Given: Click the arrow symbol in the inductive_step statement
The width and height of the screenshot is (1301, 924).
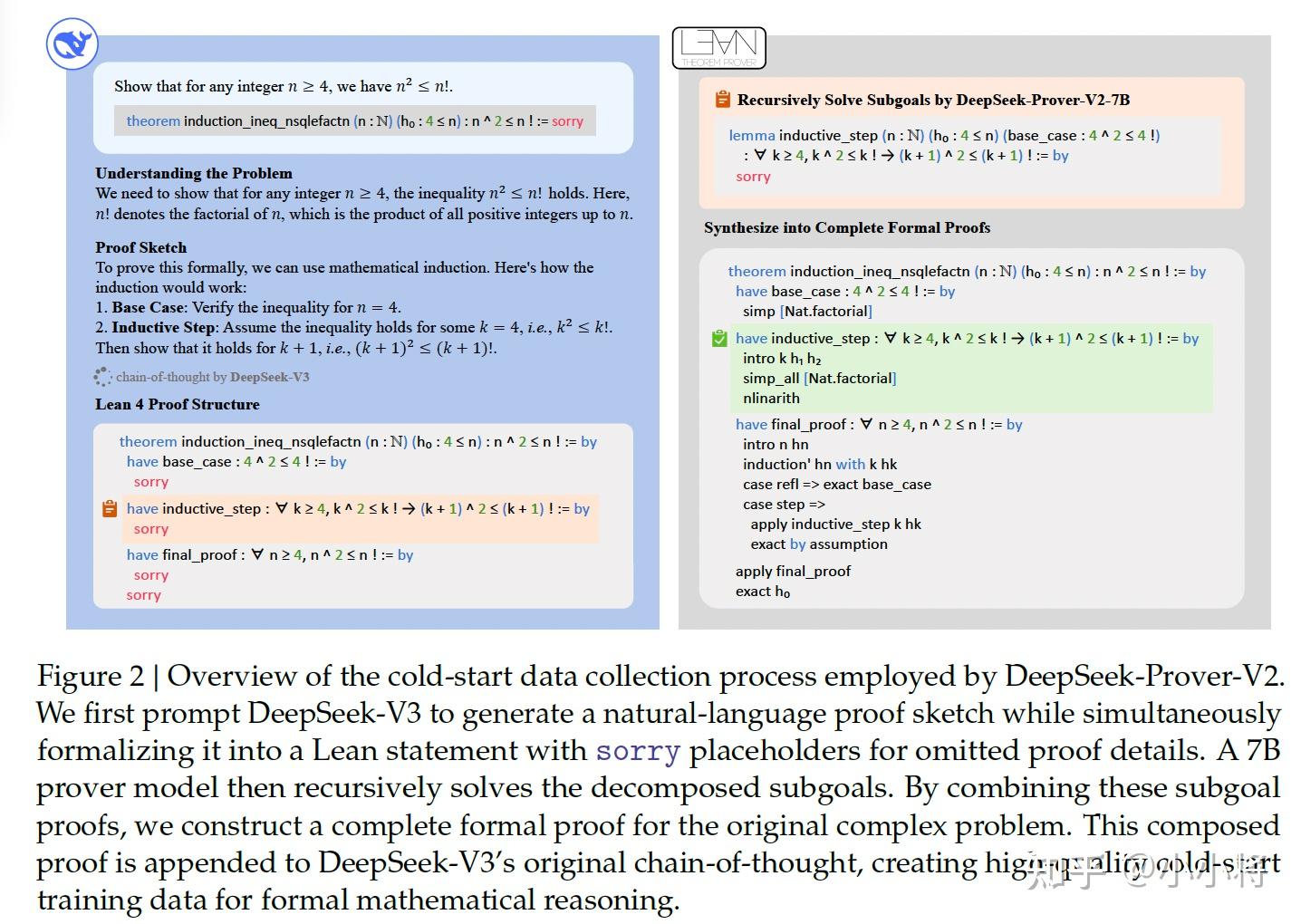Looking at the screenshot, I should tap(890, 155).
